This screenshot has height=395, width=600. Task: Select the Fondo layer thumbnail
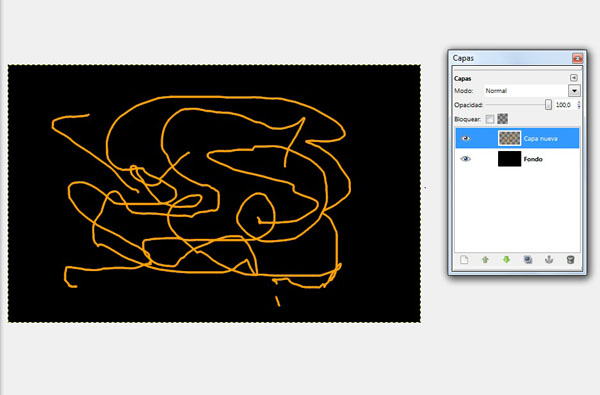pyautogui.click(x=509, y=159)
